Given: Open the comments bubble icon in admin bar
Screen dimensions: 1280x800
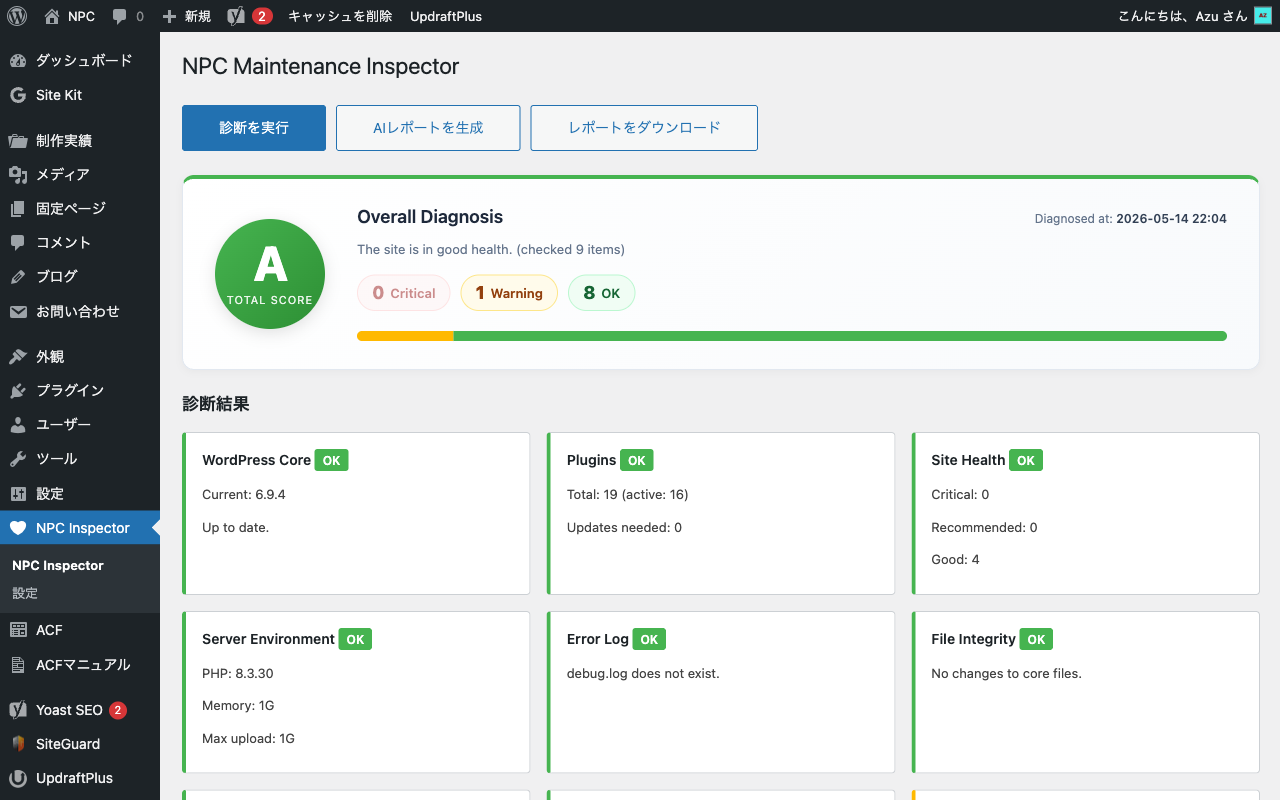Looking at the screenshot, I should pos(120,17).
